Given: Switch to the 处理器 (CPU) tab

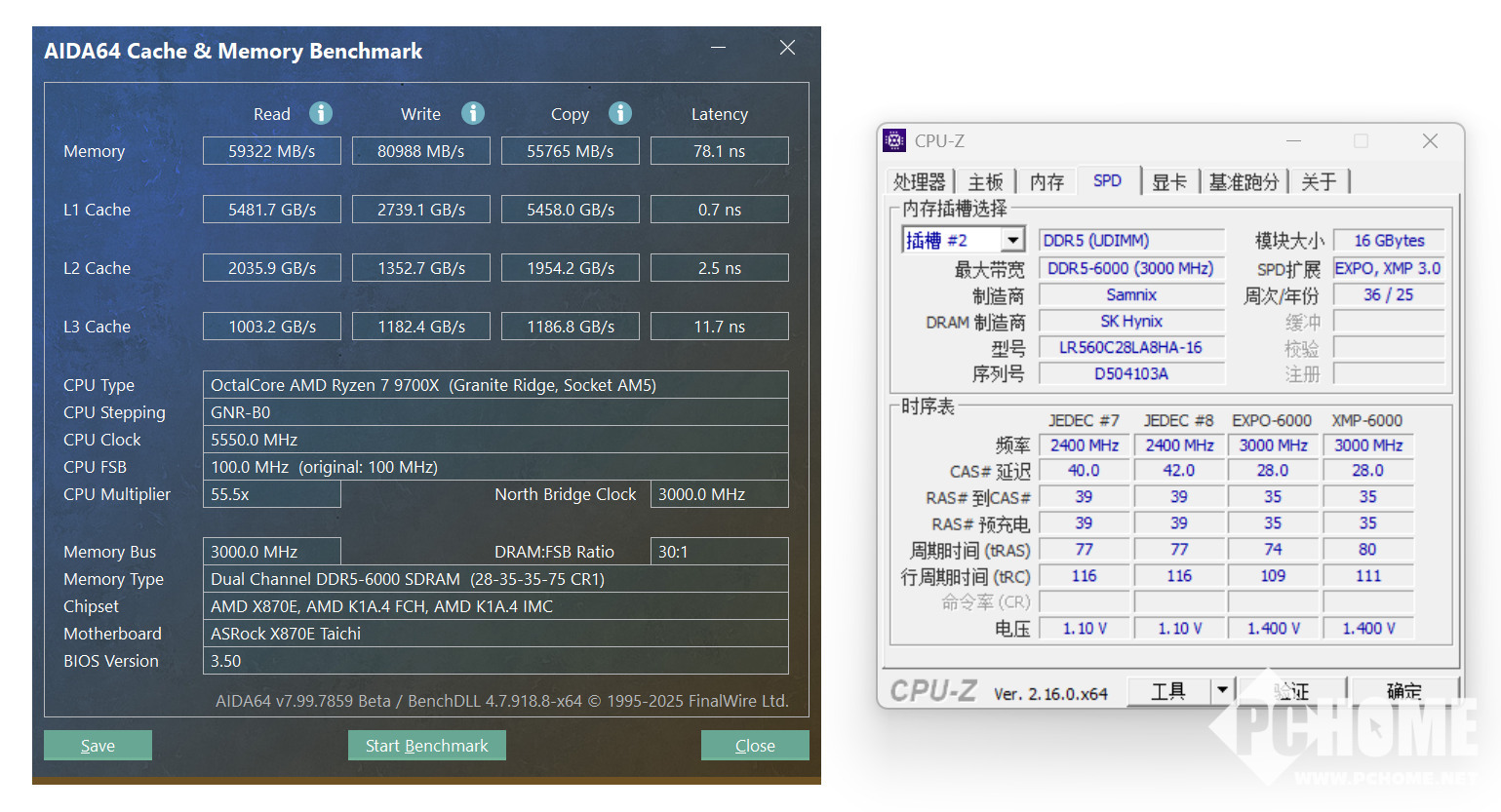Looking at the screenshot, I should click(x=919, y=182).
